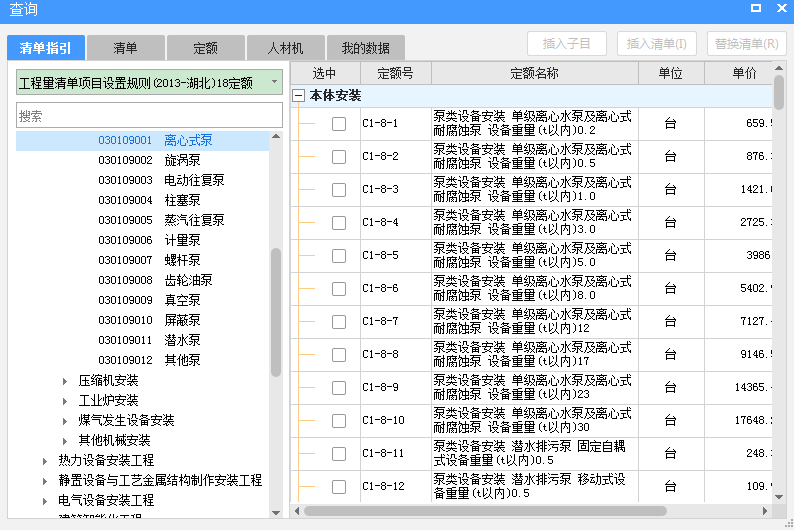Expand the 压缩机安装 tree node

coord(64,381)
